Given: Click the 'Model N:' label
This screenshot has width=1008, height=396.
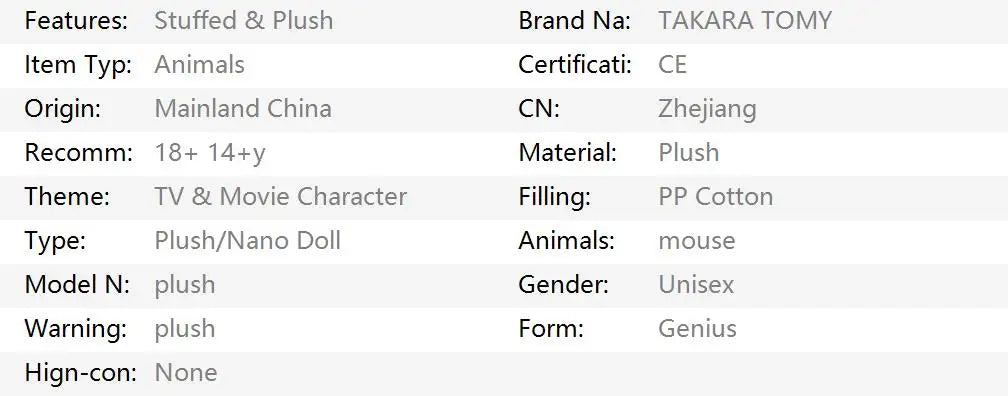Looking at the screenshot, I should point(77,285).
